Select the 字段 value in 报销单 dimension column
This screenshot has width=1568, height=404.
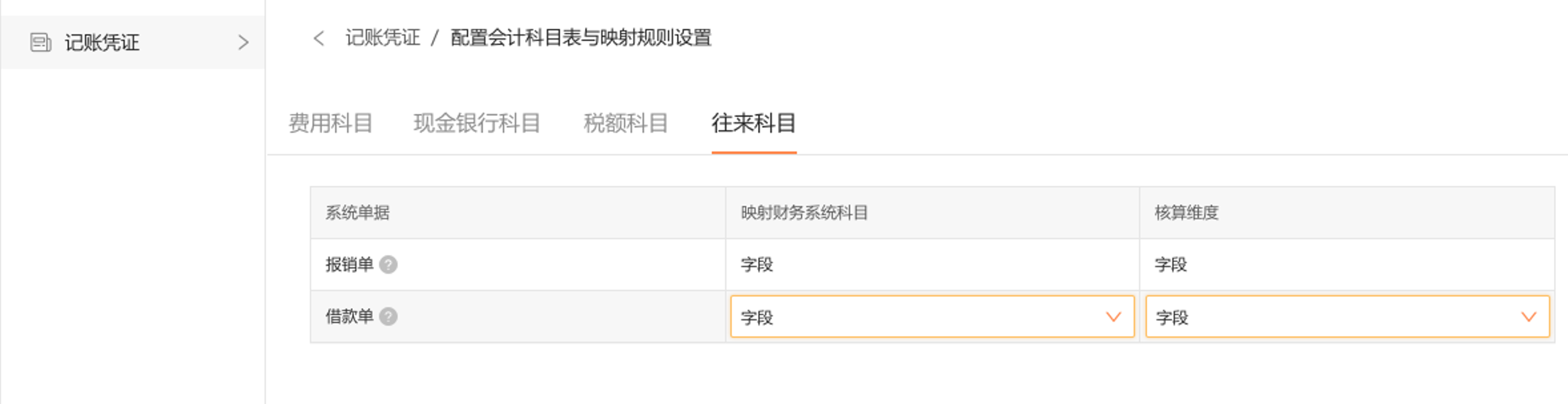tap(1171, 265)
